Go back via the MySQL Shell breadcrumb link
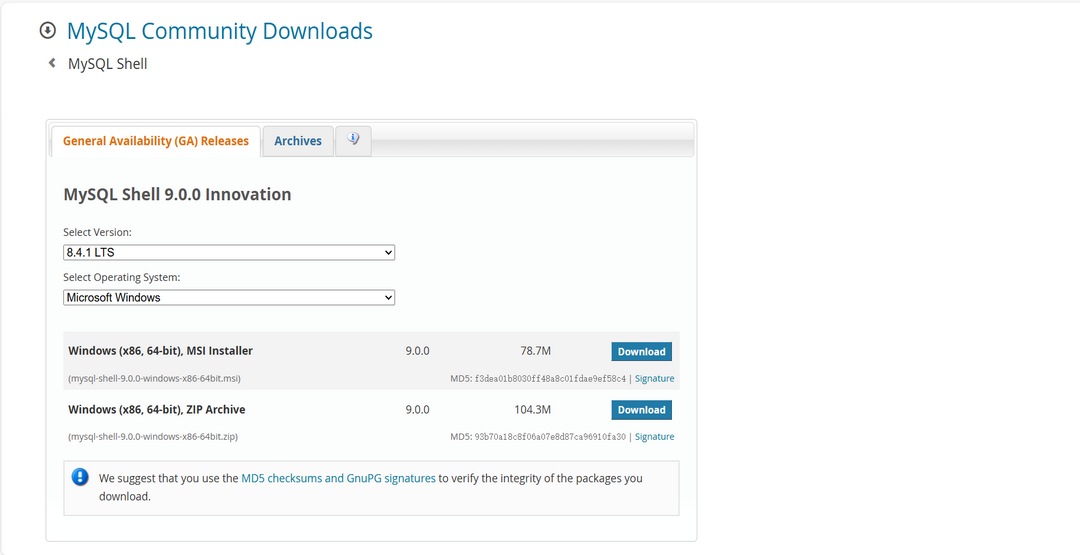Viewport: 1080px width, 555px height. [x=107, y=64]
